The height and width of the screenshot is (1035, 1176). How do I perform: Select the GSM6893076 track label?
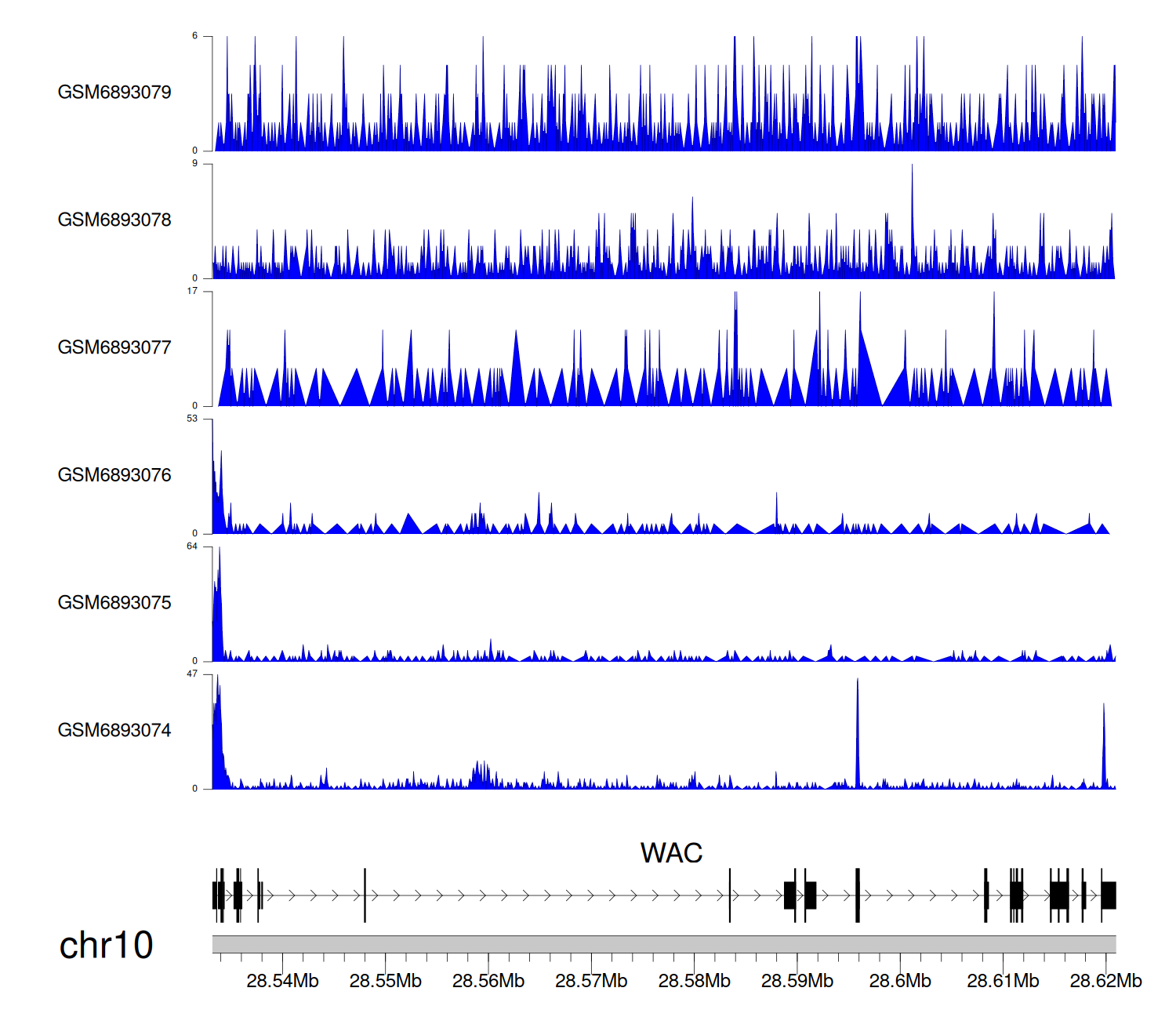click(114, 475)
